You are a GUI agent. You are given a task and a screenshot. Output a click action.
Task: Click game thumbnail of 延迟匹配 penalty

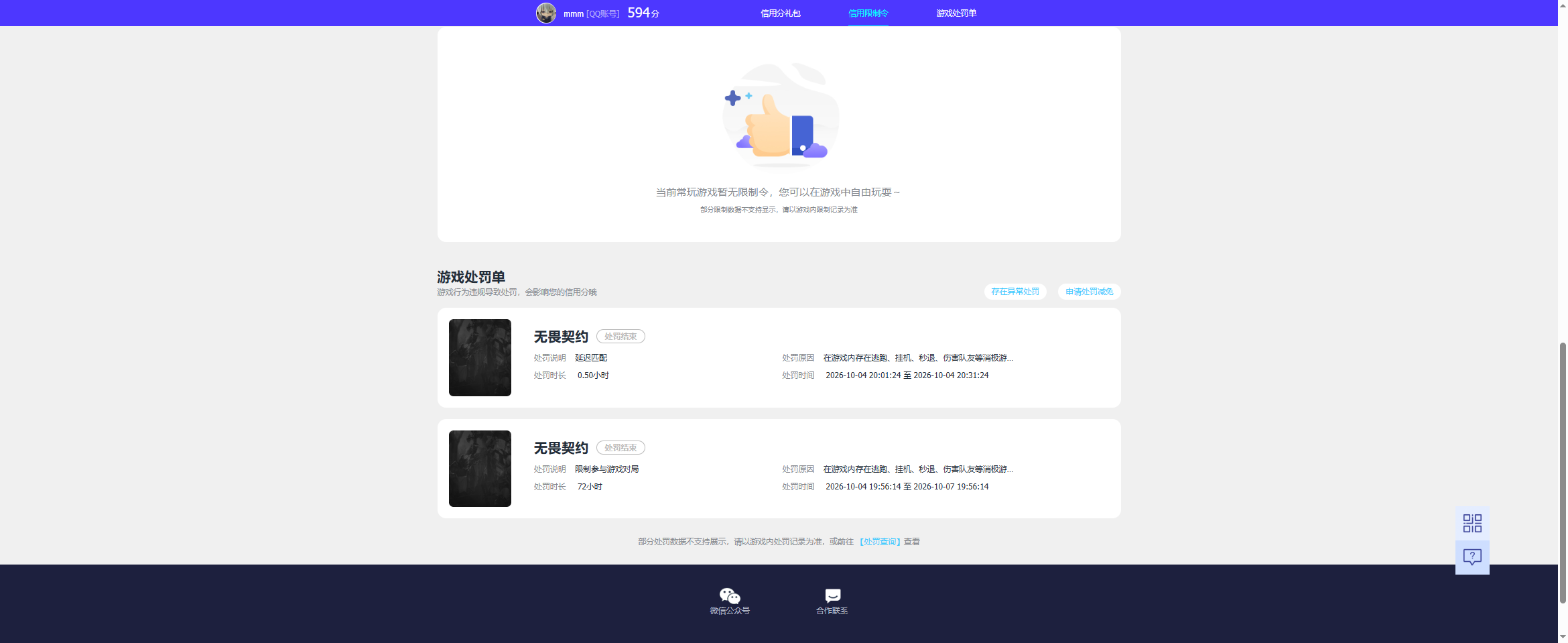pos(480,357)
